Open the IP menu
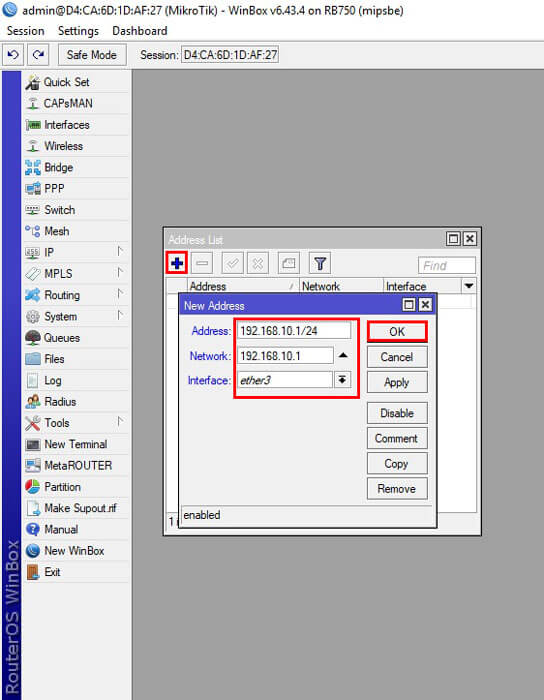Viewport: 544px width, 700px height. 76,252
